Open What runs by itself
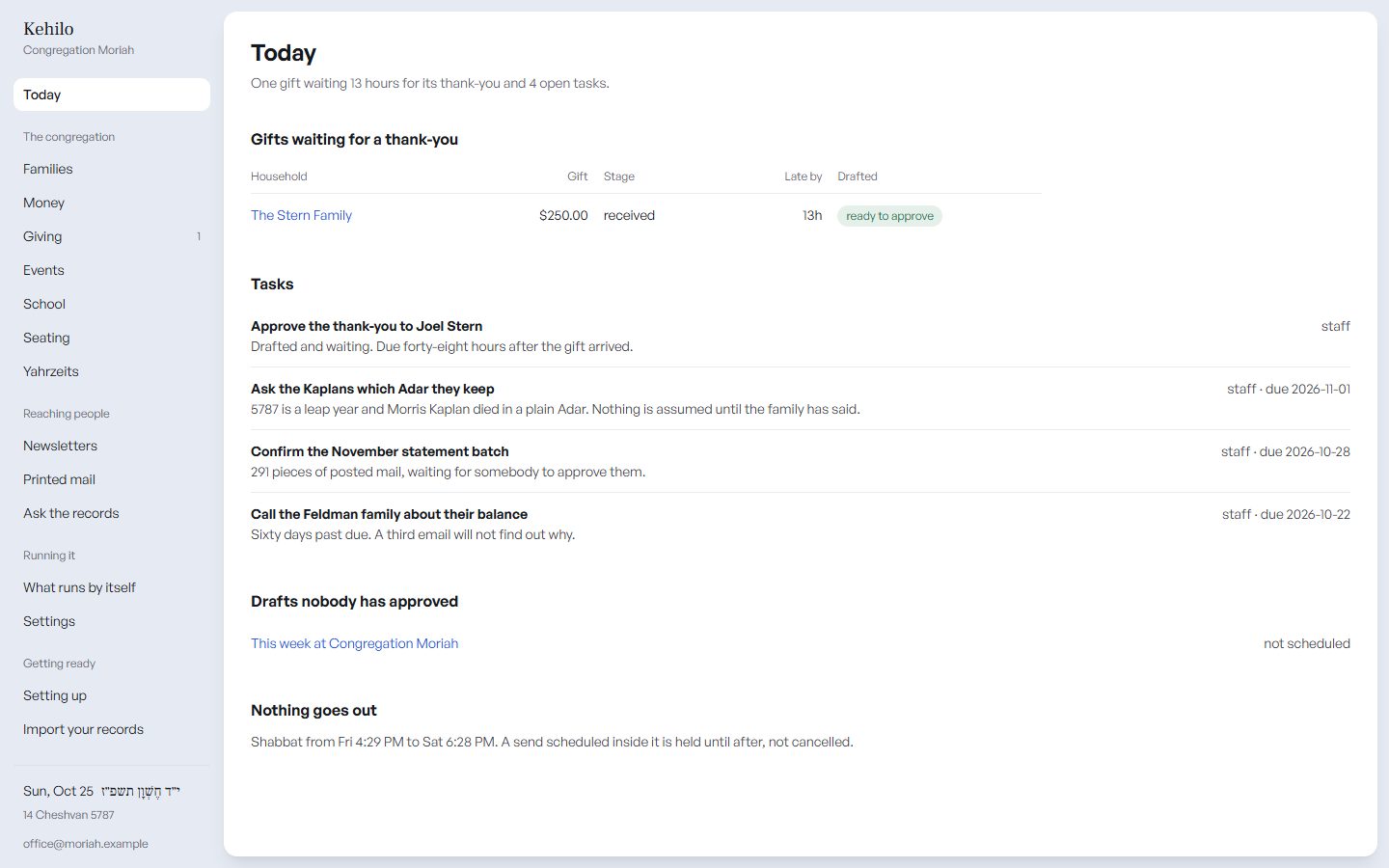The height and width of the screenshot is (868, 1389). (112, 587)
